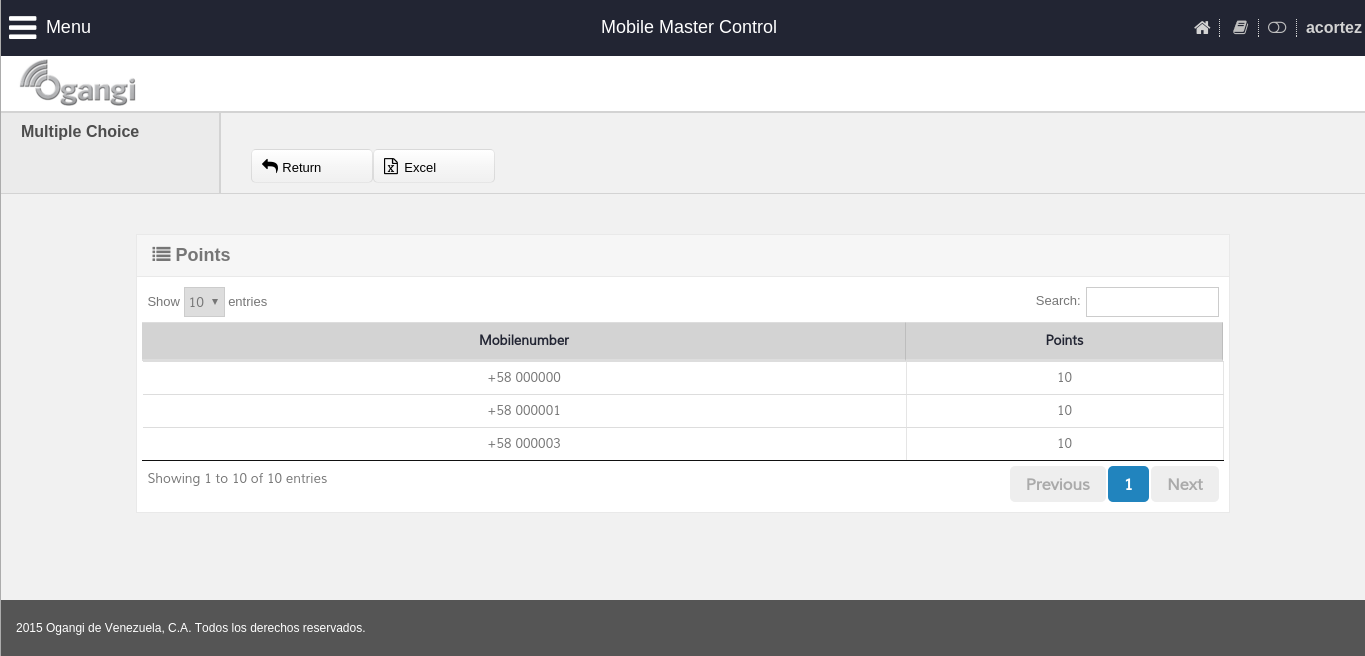This screenshot has height=656, width=1365.
Task: Click the Home icon in top bar
Action: (1202, 28)
